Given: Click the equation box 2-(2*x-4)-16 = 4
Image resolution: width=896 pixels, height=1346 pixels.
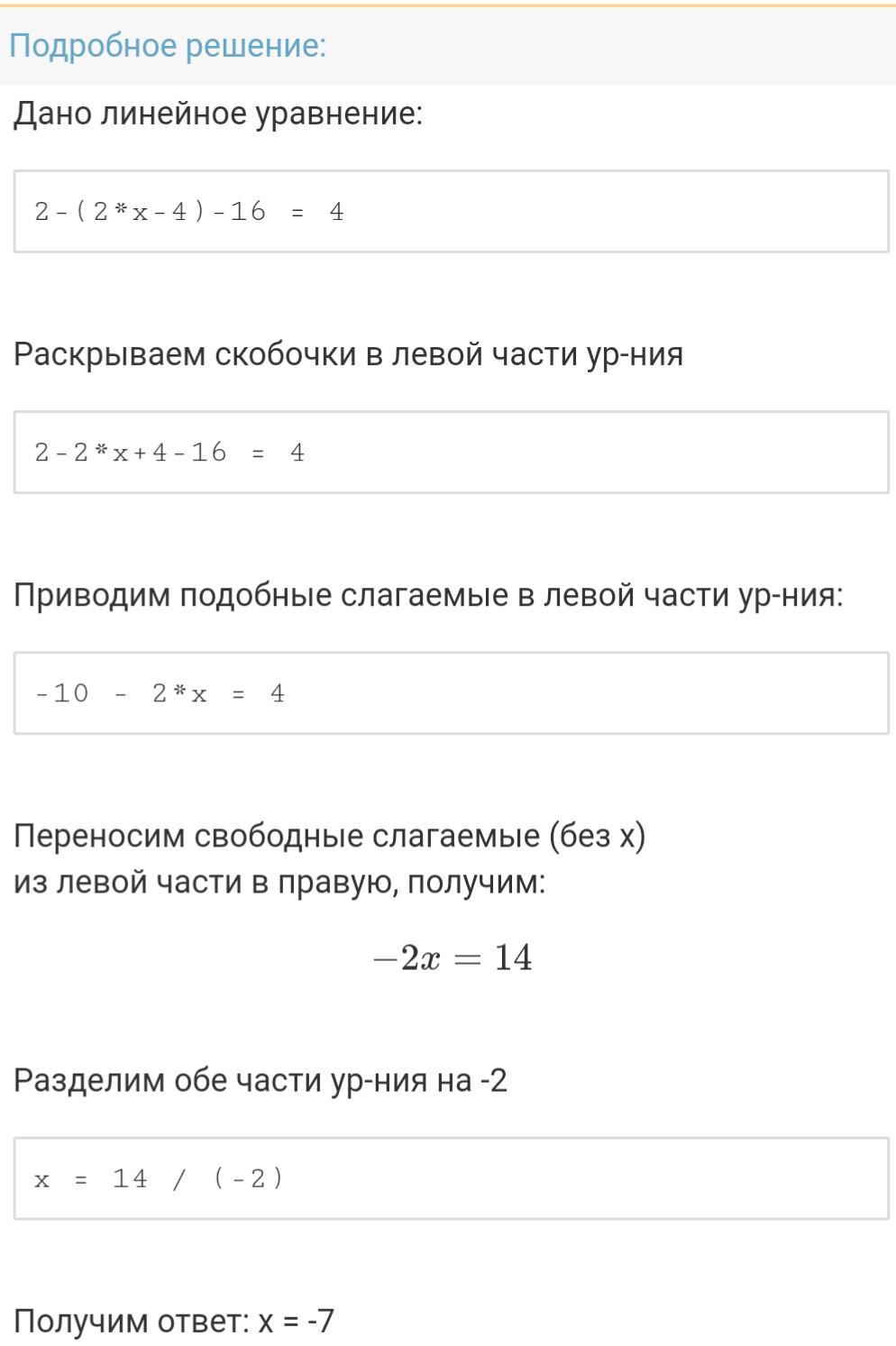Looking at the screenshot, I should tap(452, 211).
